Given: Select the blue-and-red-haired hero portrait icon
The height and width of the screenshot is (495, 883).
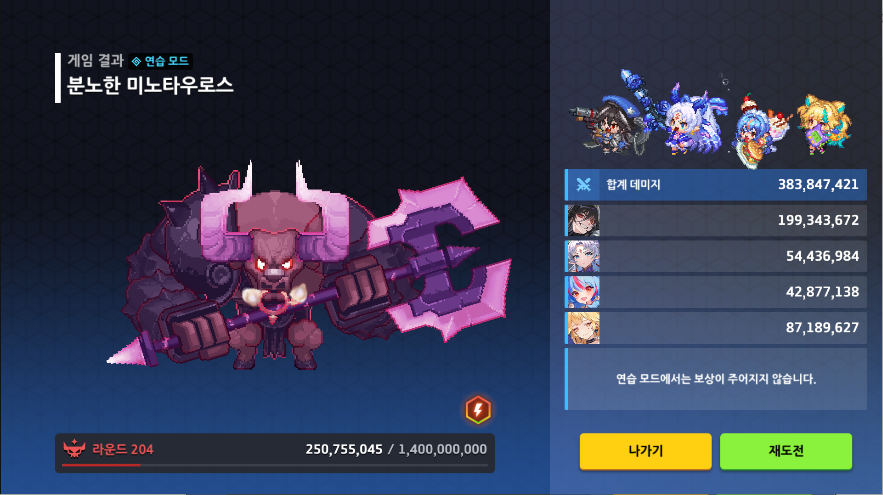Looking at the screenshot, I should 583,292.
